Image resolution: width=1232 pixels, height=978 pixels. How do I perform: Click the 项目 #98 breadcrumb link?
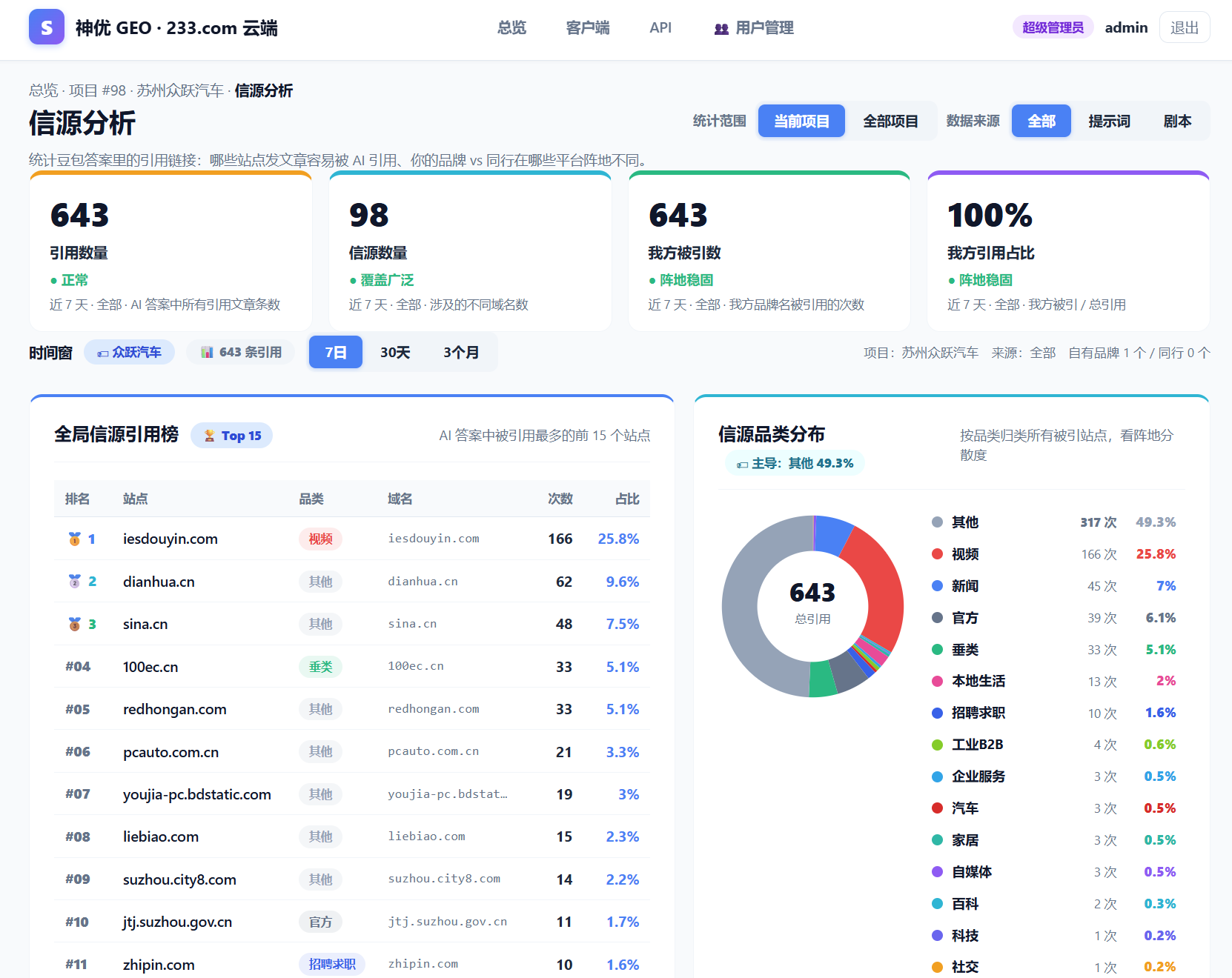point(97,90)
